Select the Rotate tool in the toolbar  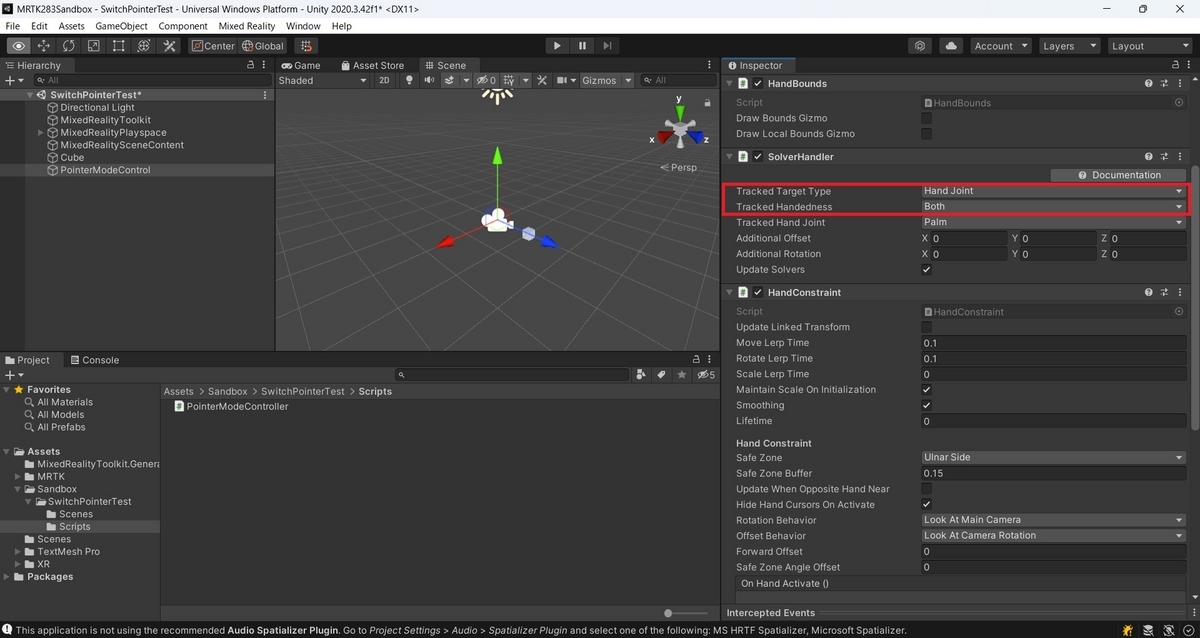69,46
